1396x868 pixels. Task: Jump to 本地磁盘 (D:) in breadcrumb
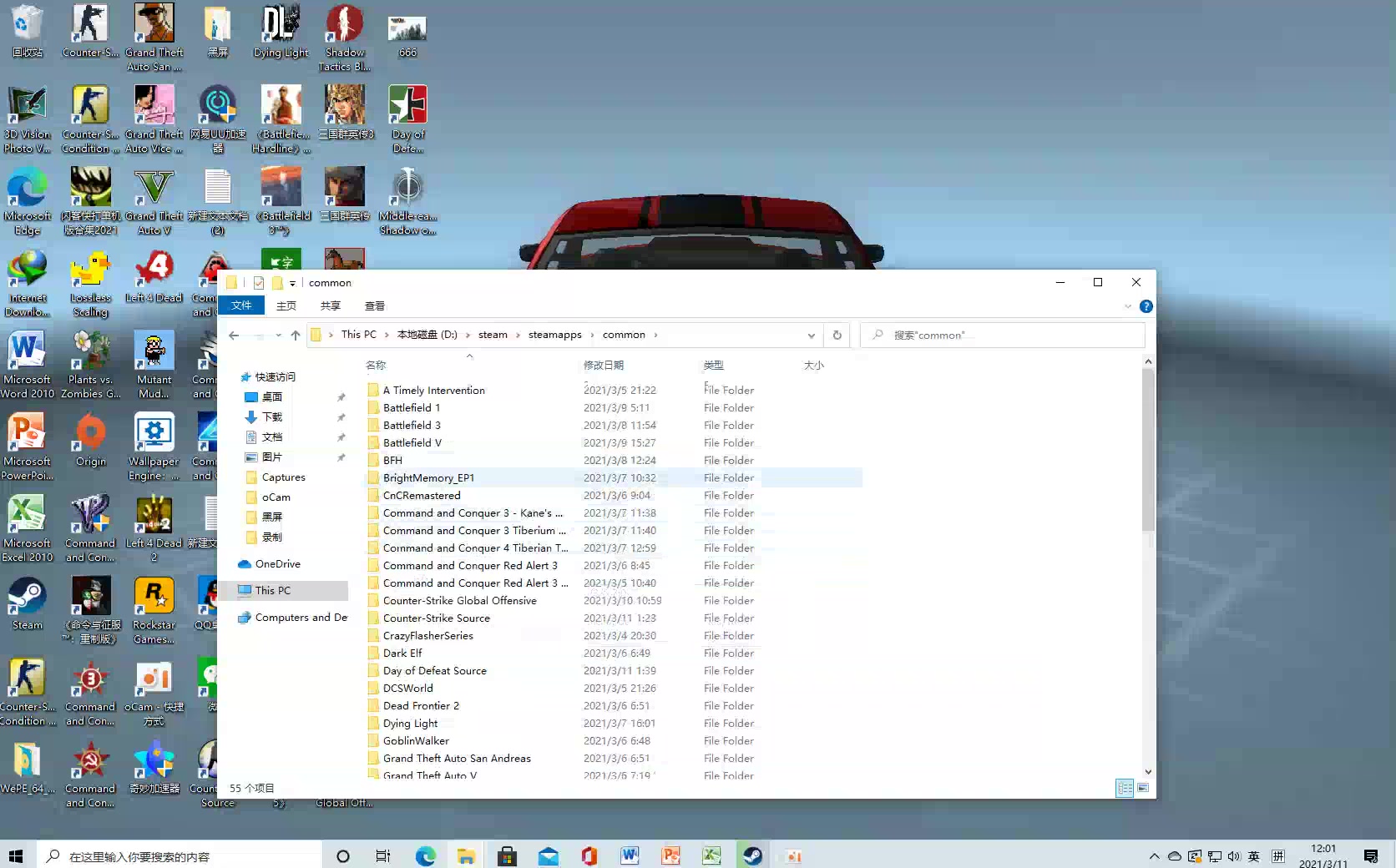[427, 335]
